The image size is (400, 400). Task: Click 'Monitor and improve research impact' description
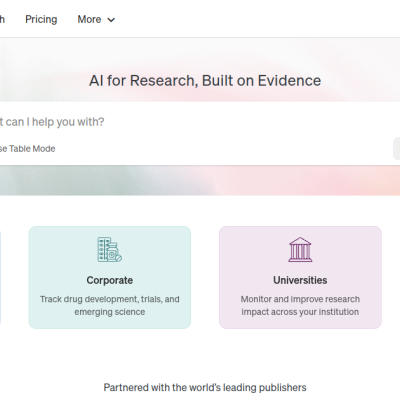click(x=300, y=305)
